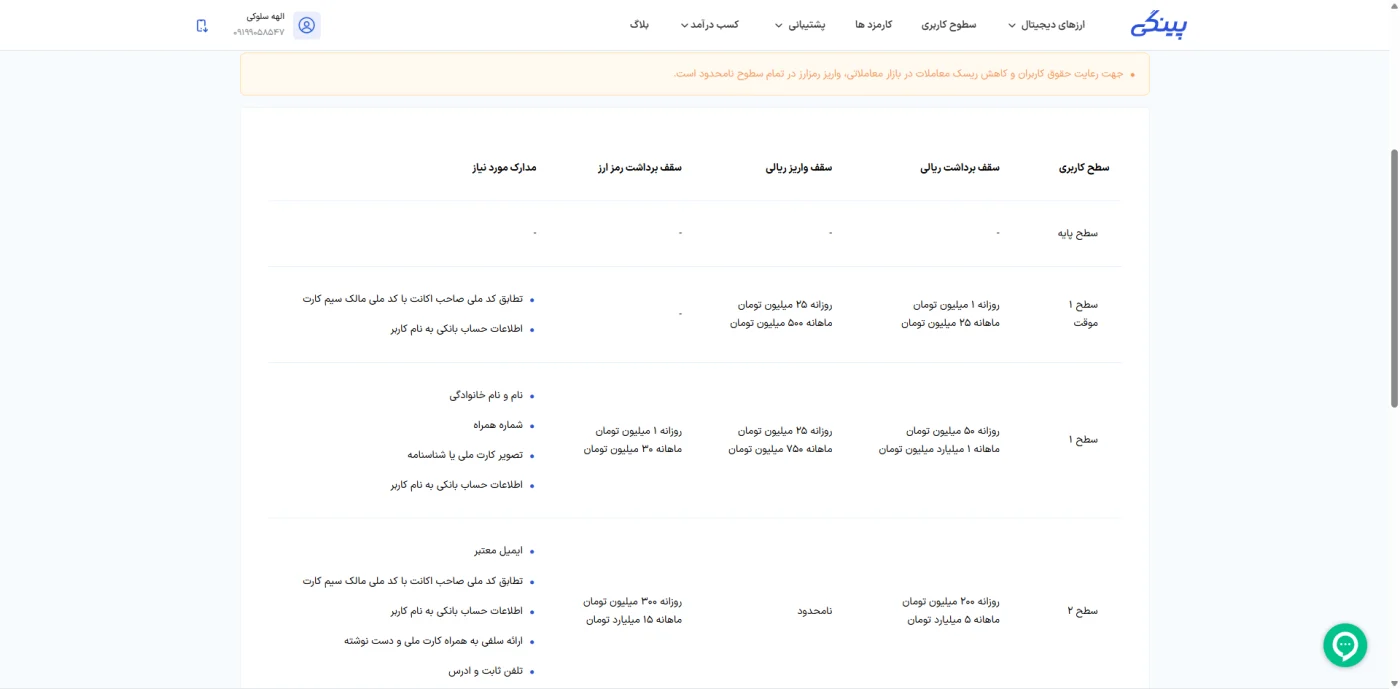Expand the پشتیبانی dropdown menu

(800, 25)
